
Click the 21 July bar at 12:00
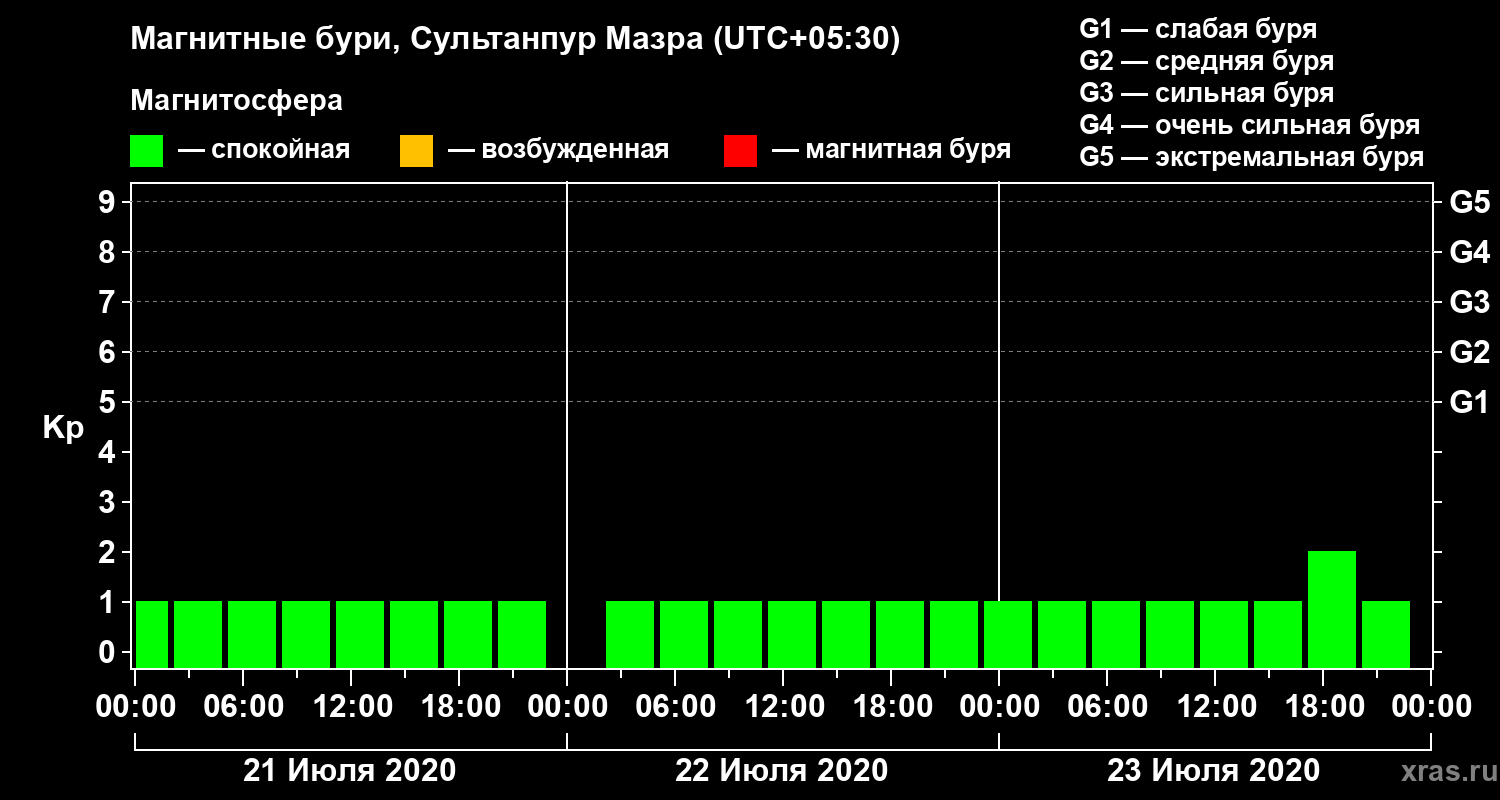click(360, 634)
